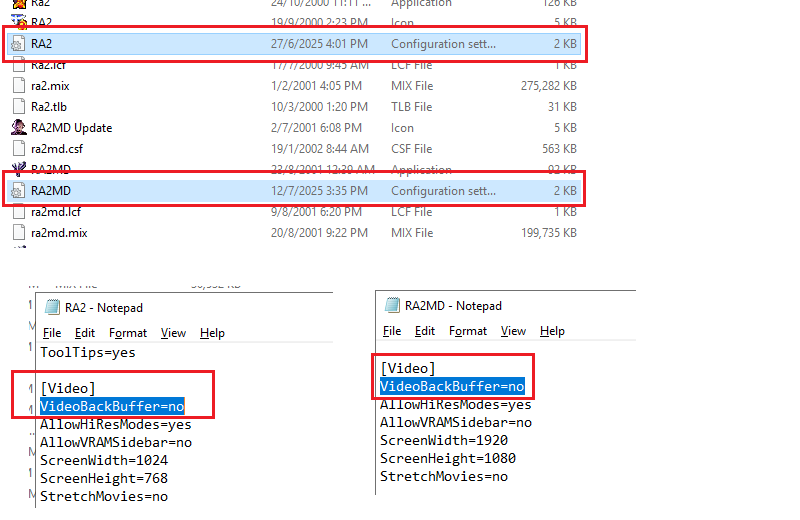This screenshot has width=800, height=520.
Task: Click the ra2md.lcf file icon
Action: click(x=18, y=212)
